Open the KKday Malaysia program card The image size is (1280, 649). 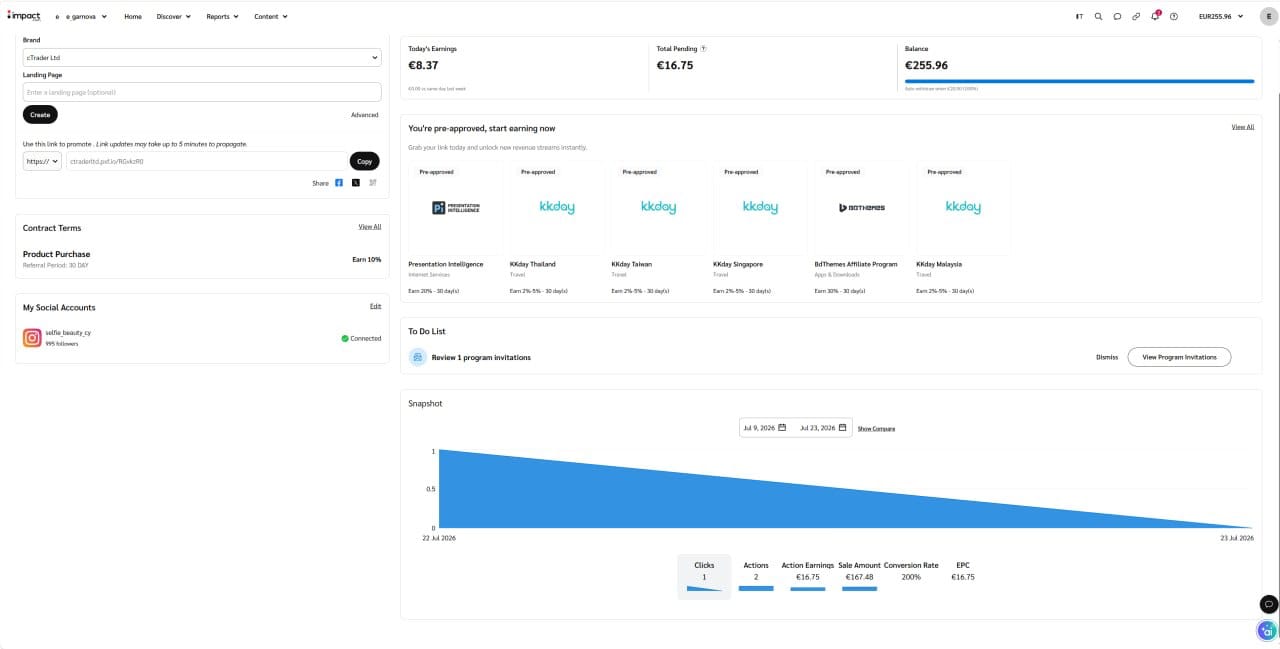[963, 230]
